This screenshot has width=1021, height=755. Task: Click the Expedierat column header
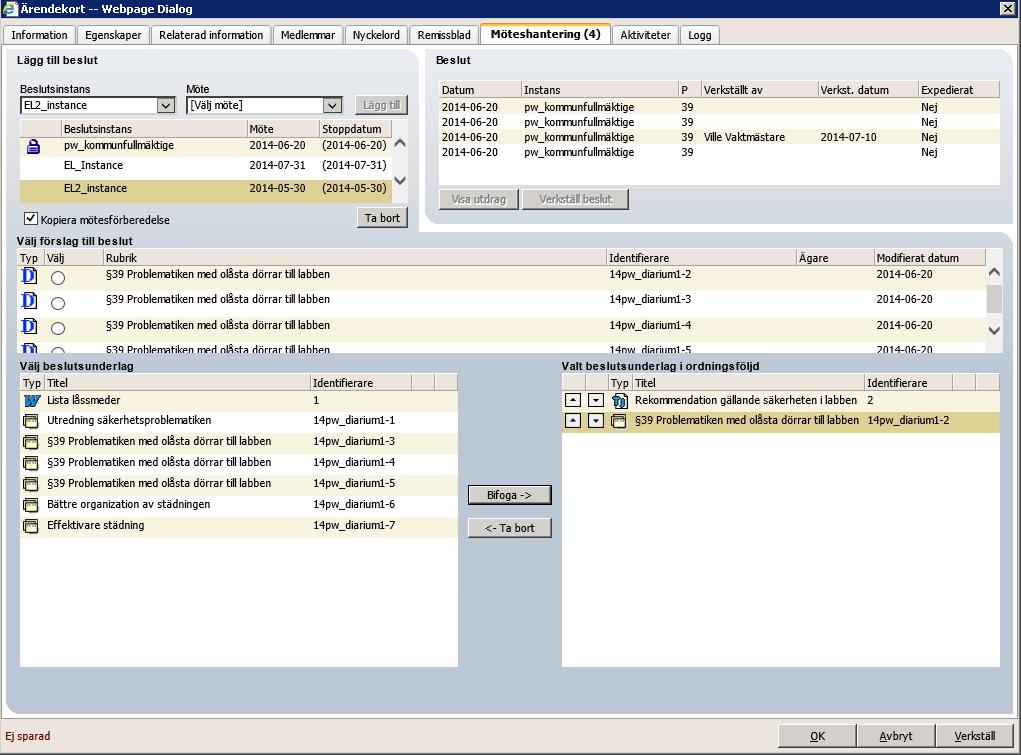[958, 90]
